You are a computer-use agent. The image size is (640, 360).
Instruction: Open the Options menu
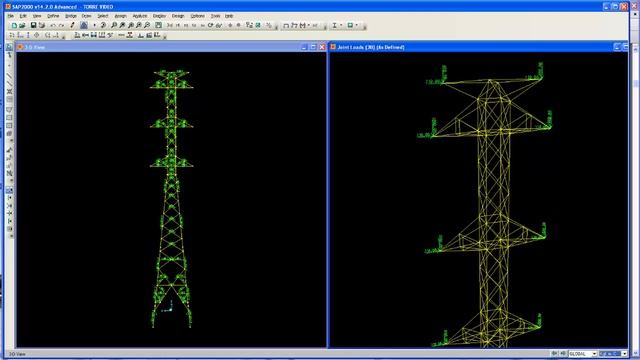pyautogui.click(x=198, y=16)
